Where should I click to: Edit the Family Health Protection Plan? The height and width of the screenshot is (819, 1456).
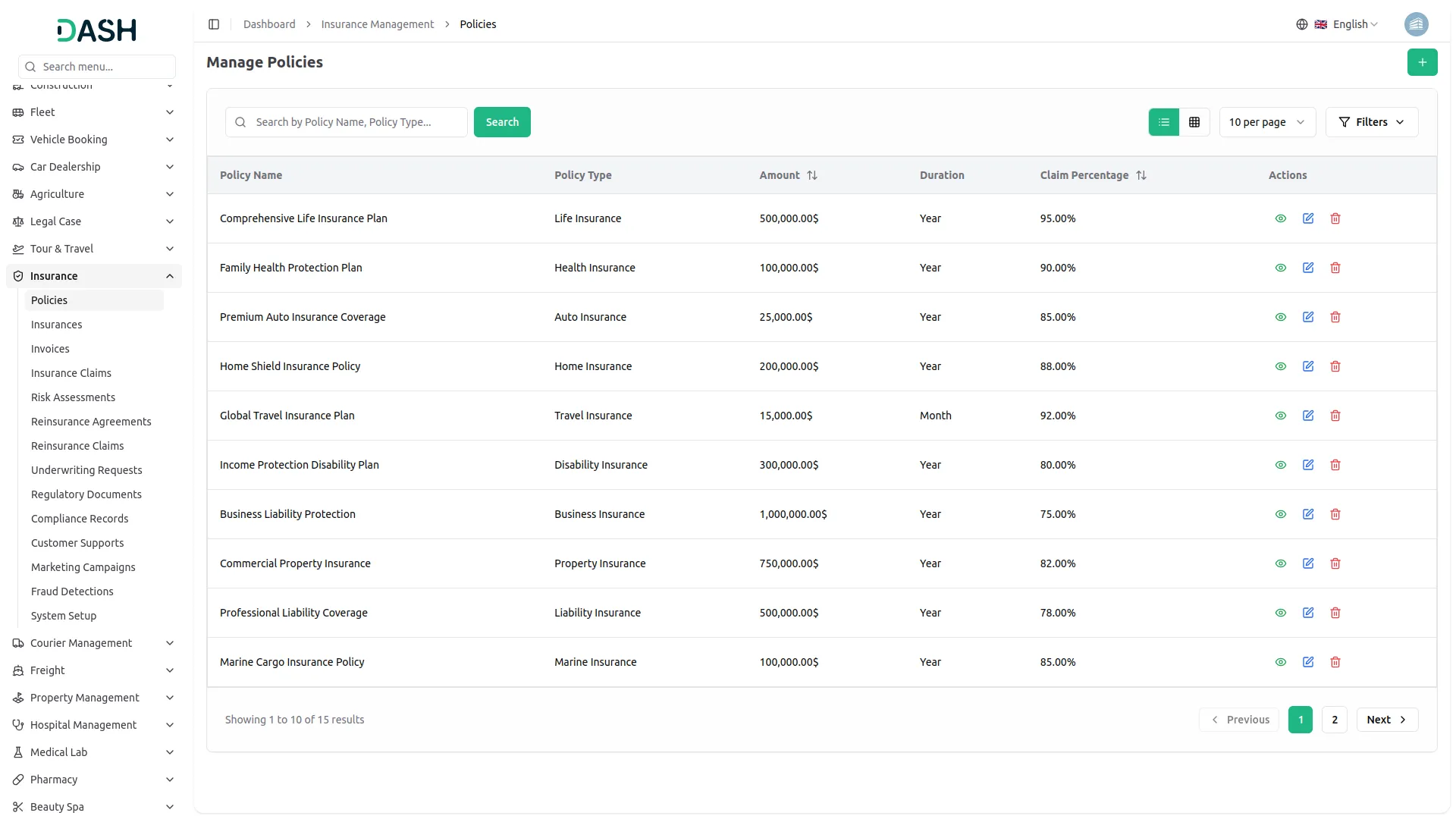tap(1308, 268)
